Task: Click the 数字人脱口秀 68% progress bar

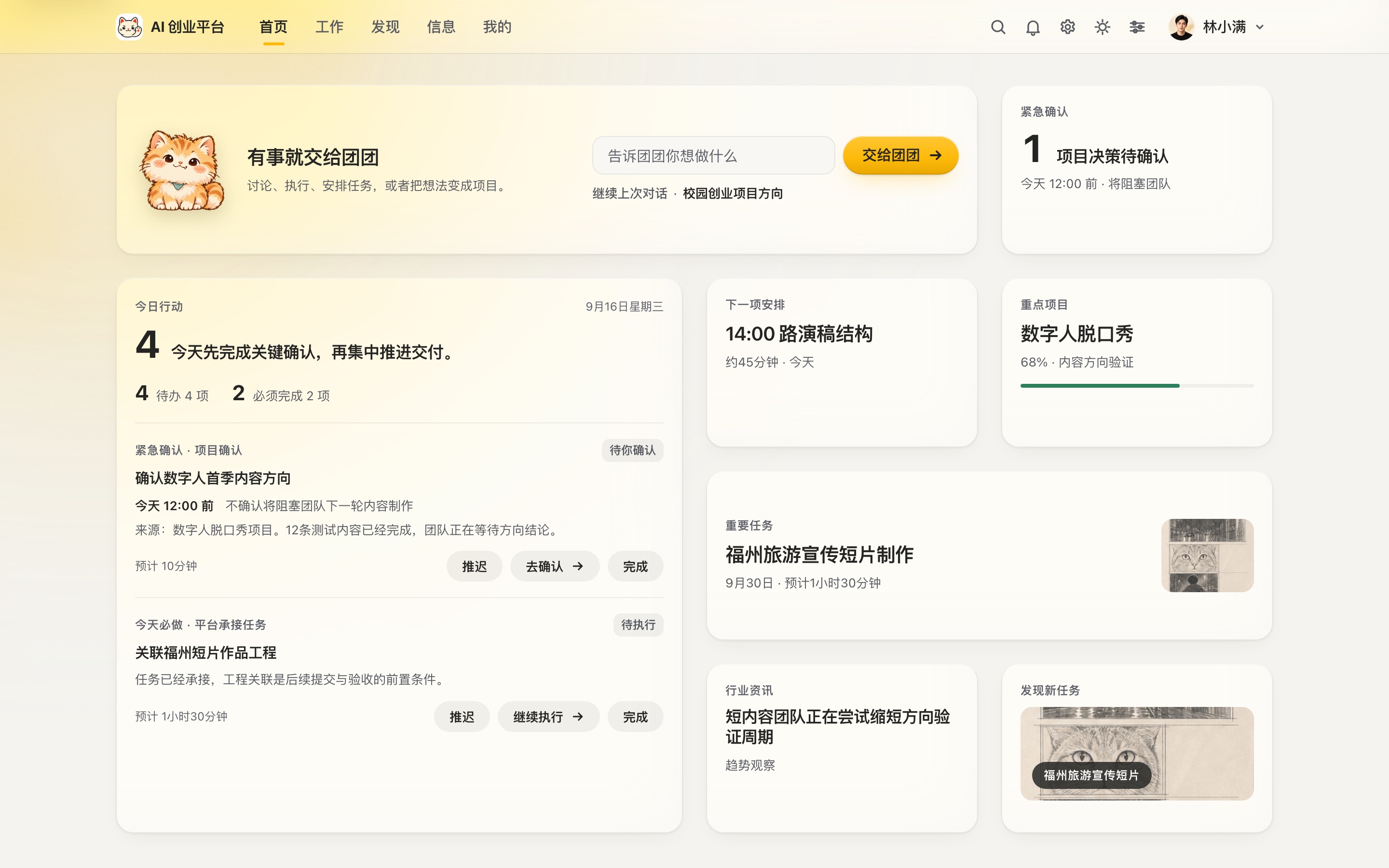Action: click(1136, 386)
